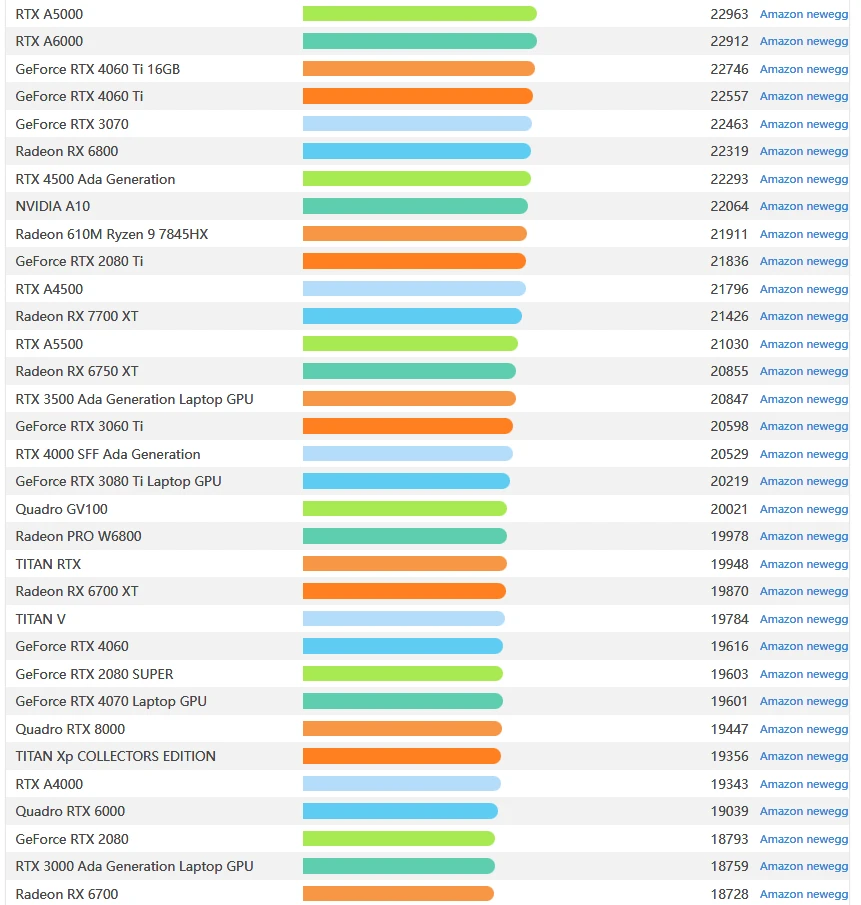
Task: Click the TITAN RTX orange bar
Action: coord(404,564)
